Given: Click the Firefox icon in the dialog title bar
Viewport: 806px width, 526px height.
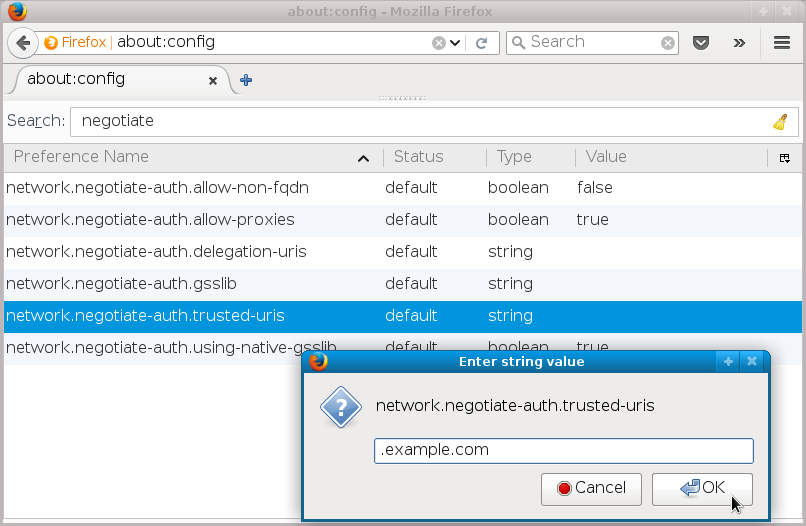Looking at the screenshot, I should point(318,362).
